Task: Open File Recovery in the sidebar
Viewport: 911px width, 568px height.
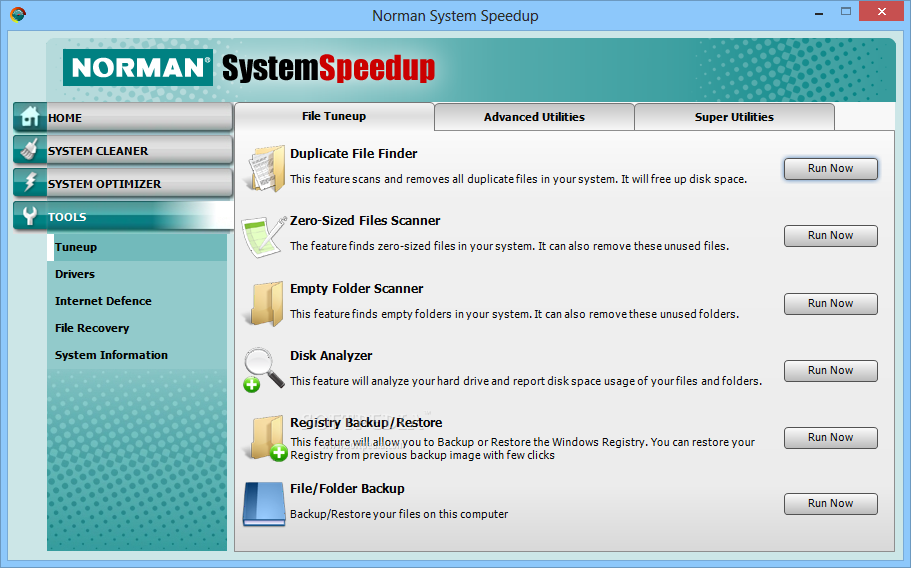Action: point(137,328)
